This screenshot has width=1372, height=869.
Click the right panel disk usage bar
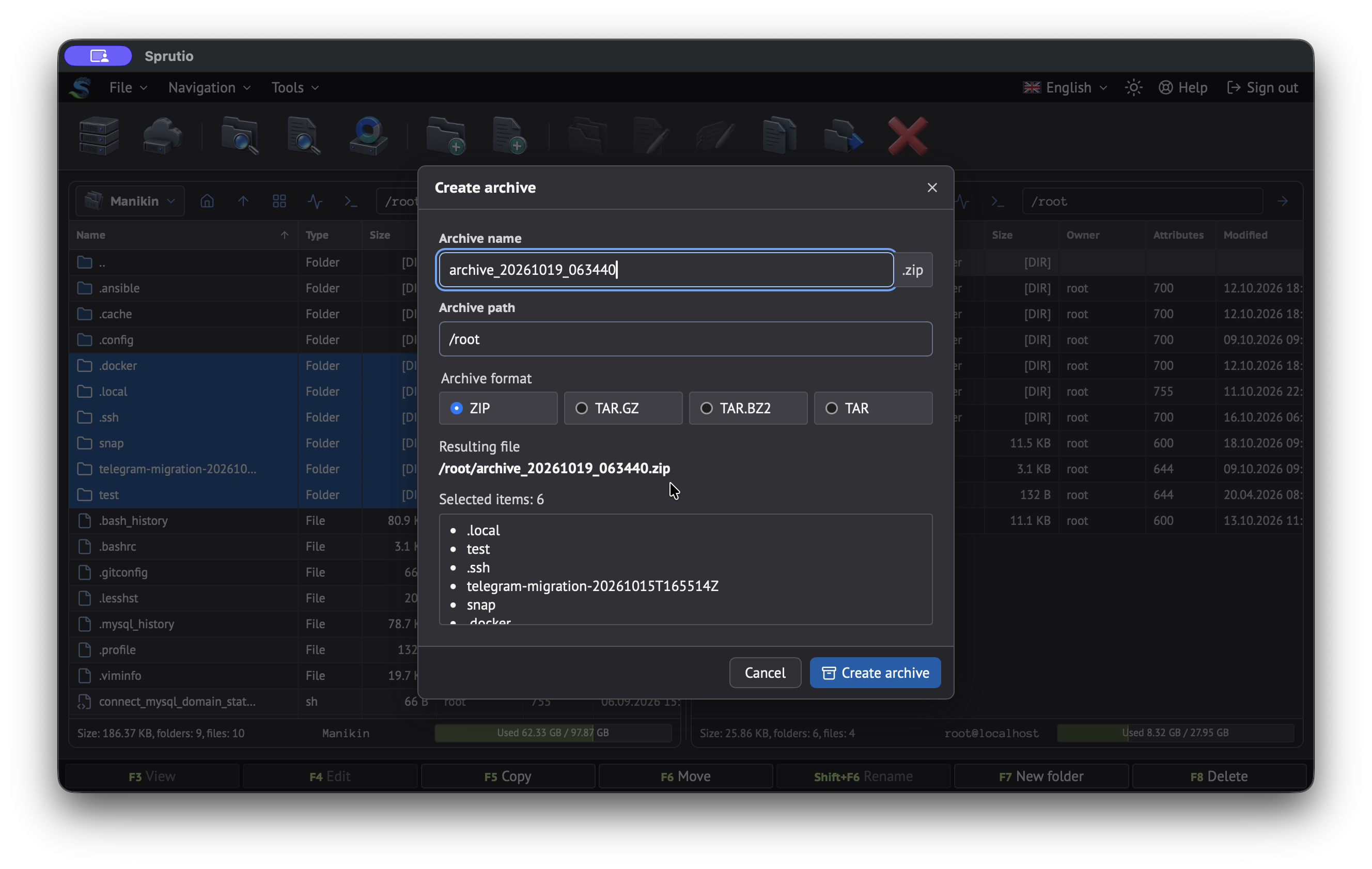(1175, 733)
